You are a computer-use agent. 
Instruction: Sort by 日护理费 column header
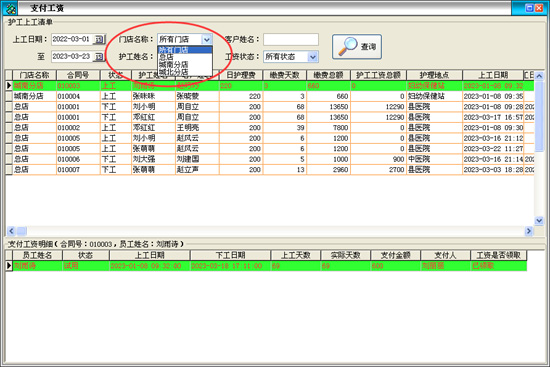[x=241, y=75]
